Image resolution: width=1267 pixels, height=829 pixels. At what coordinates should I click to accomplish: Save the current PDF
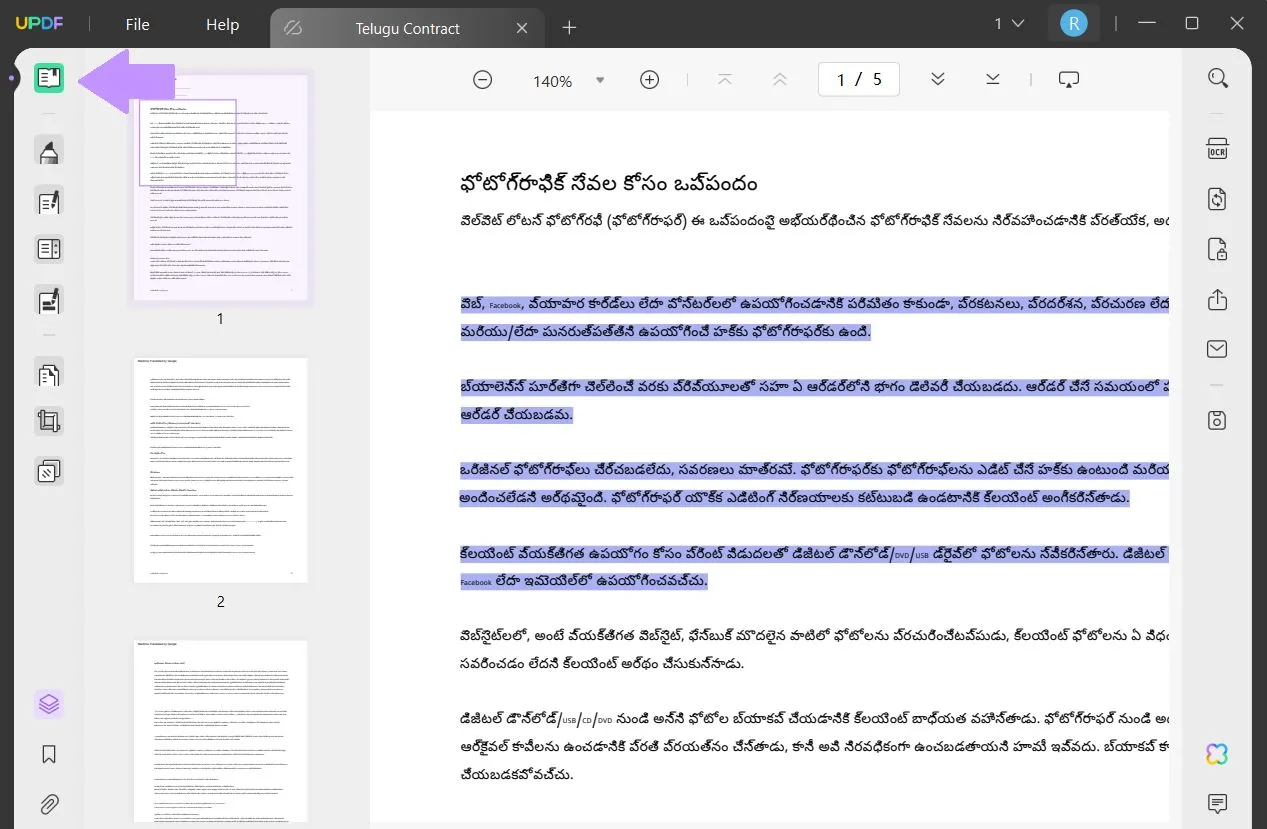pos(1217,420)
